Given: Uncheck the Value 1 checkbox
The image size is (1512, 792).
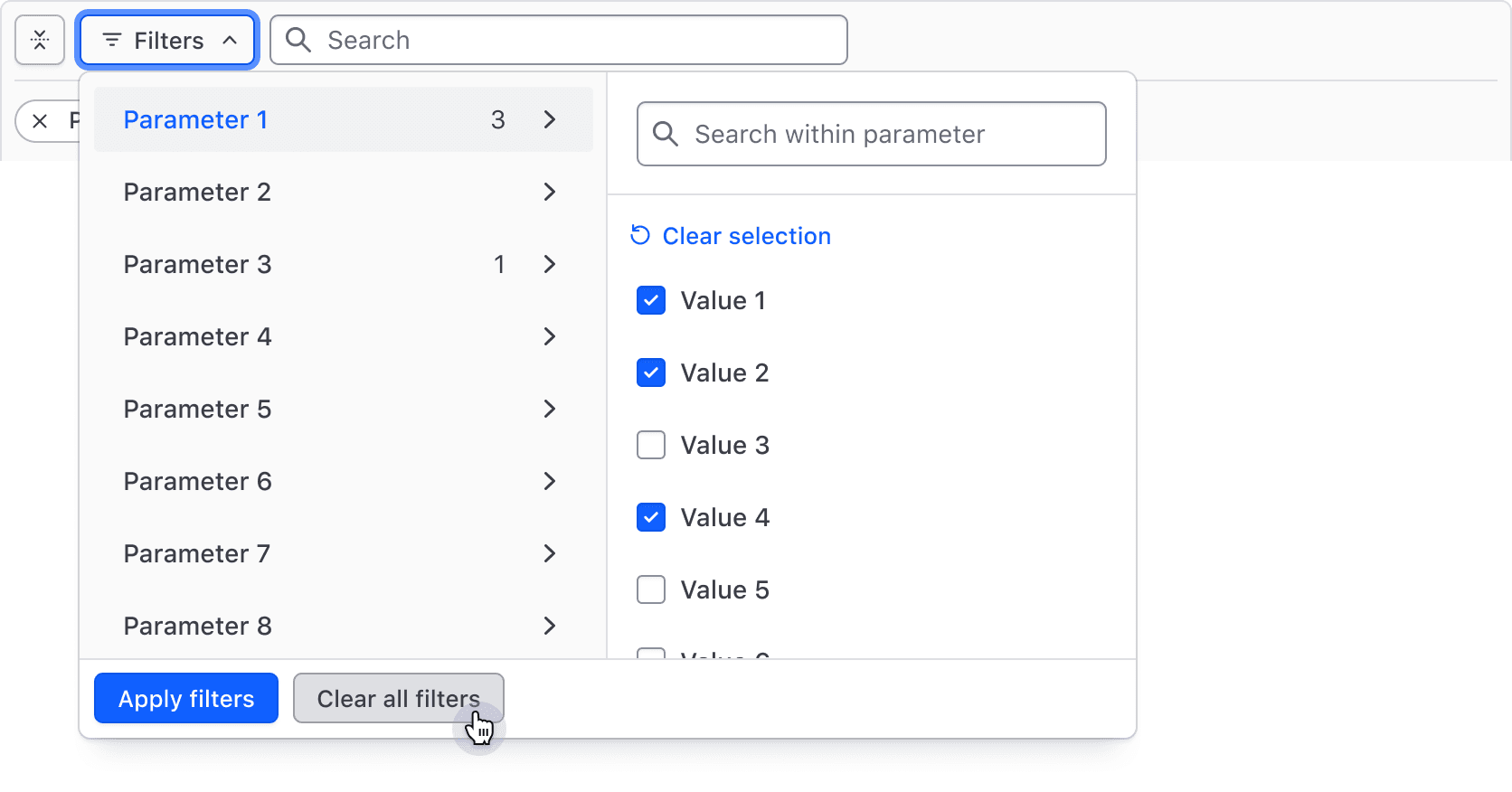Looking at the screenshot, I should coord(651,300).
